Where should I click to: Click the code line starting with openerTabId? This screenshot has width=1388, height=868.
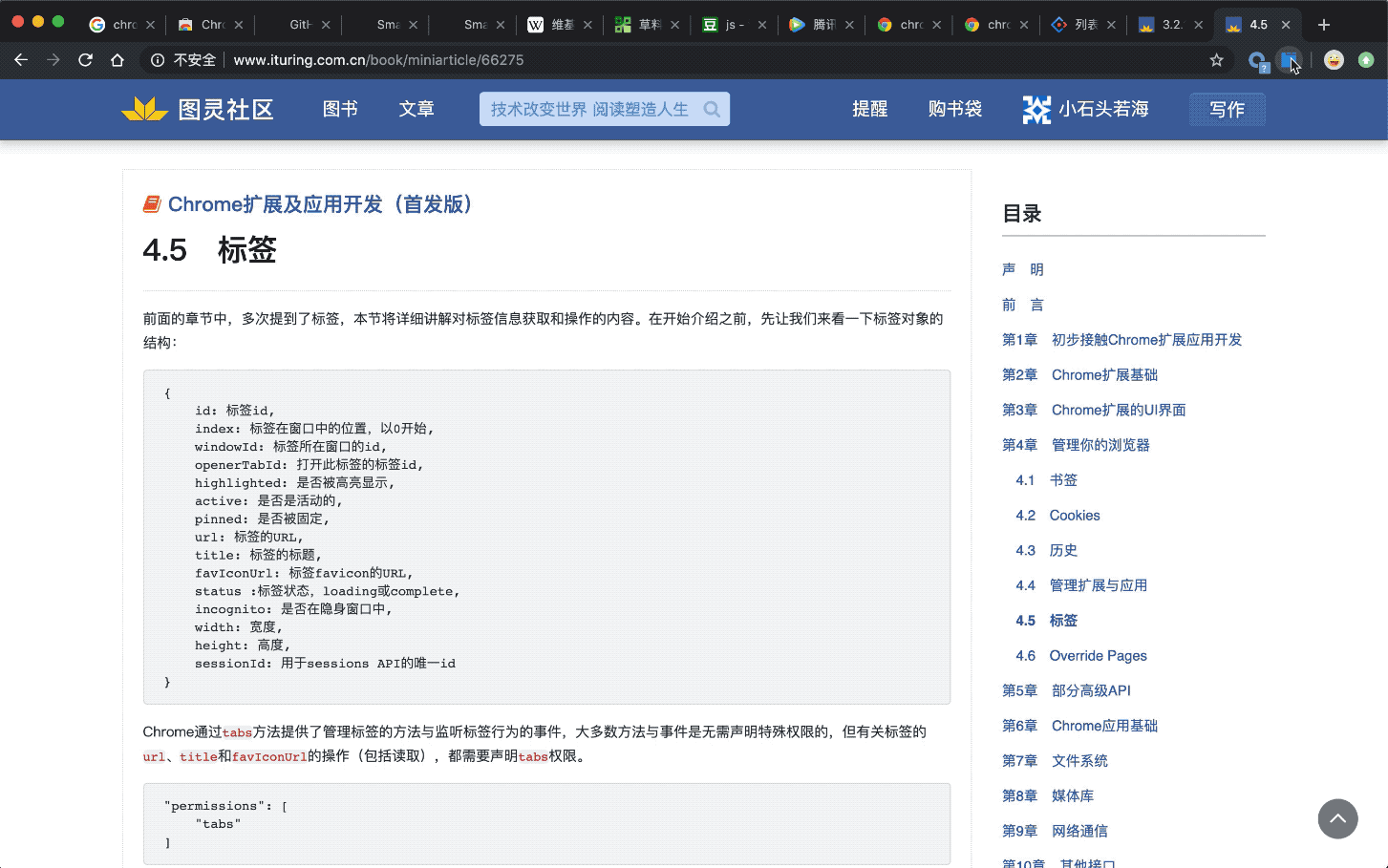point(310,465)
